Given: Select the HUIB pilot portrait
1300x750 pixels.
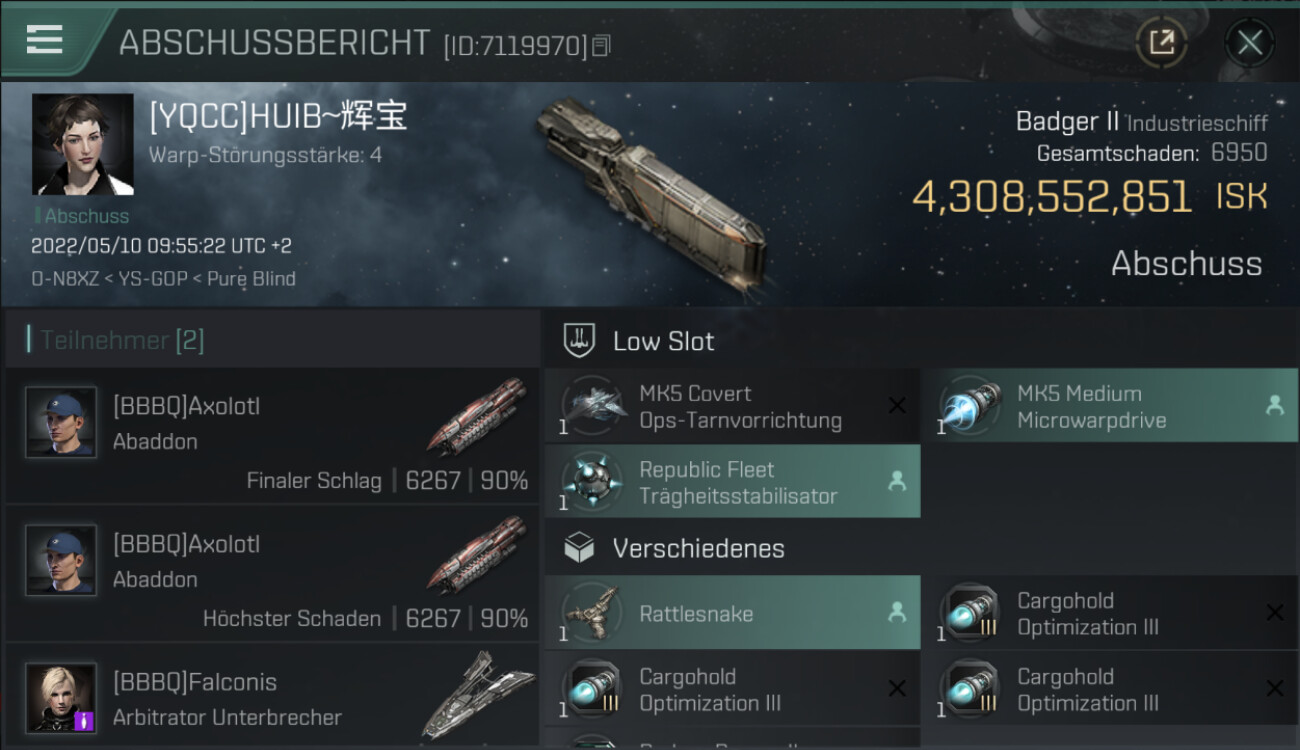Looking at the screenshot, I should coord(82,144).
